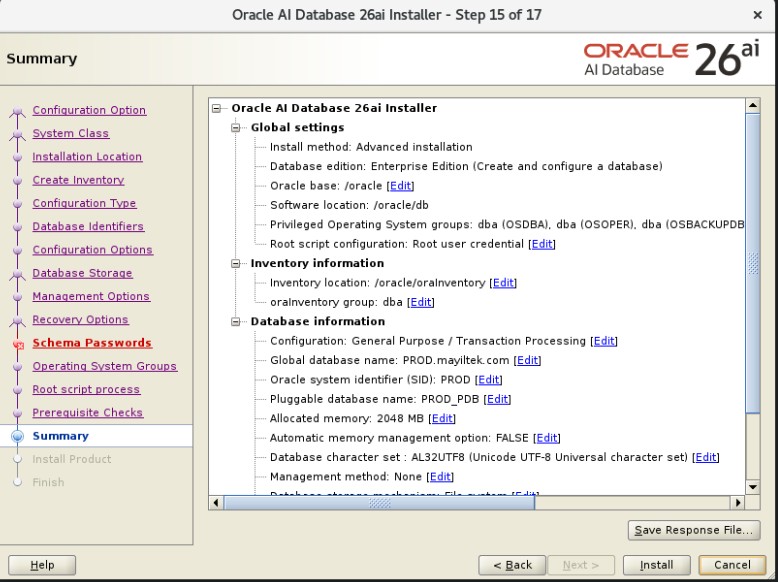Select the Database edition: Enterprise Edition row
778x582 pixels.
click(x=466, y=167)
